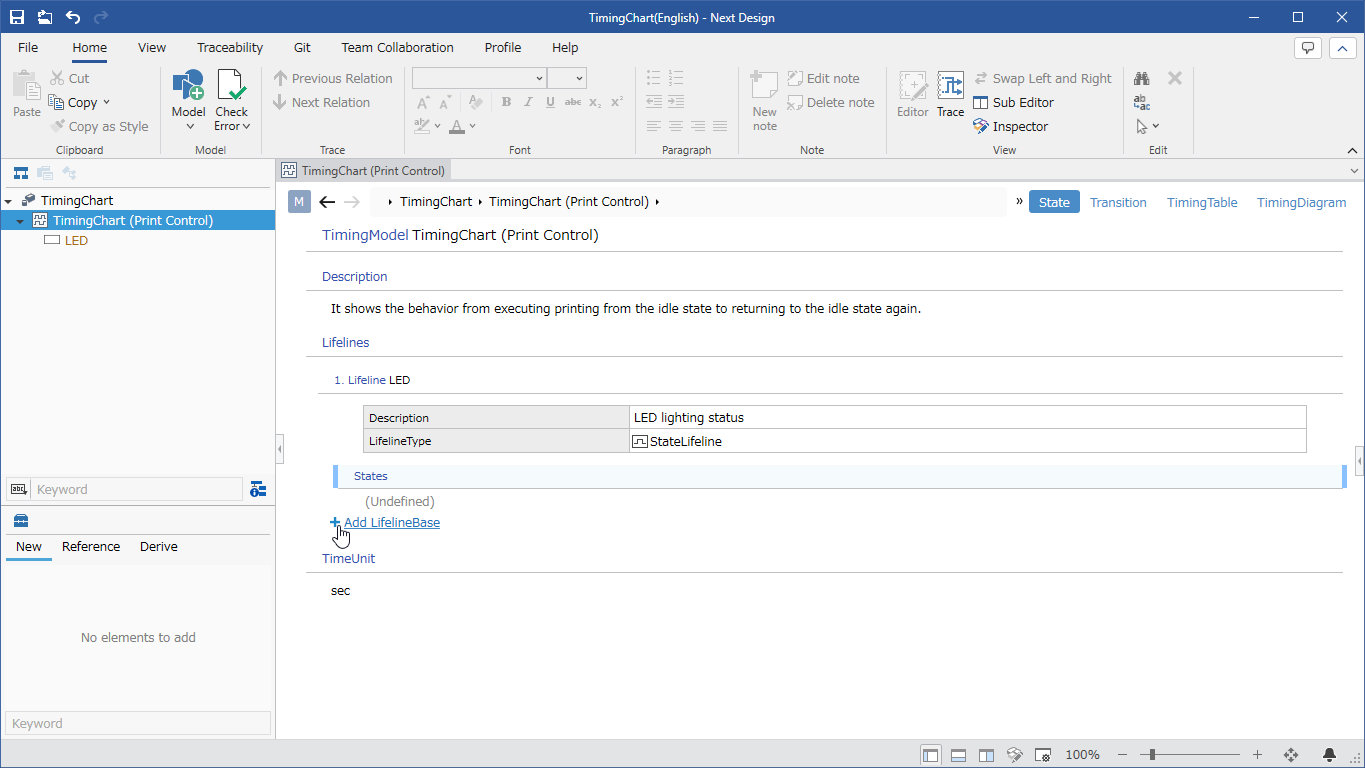Switch to the TimingDiagram view link
The image size is (1365, 768).
click(x=1302, y=202)
